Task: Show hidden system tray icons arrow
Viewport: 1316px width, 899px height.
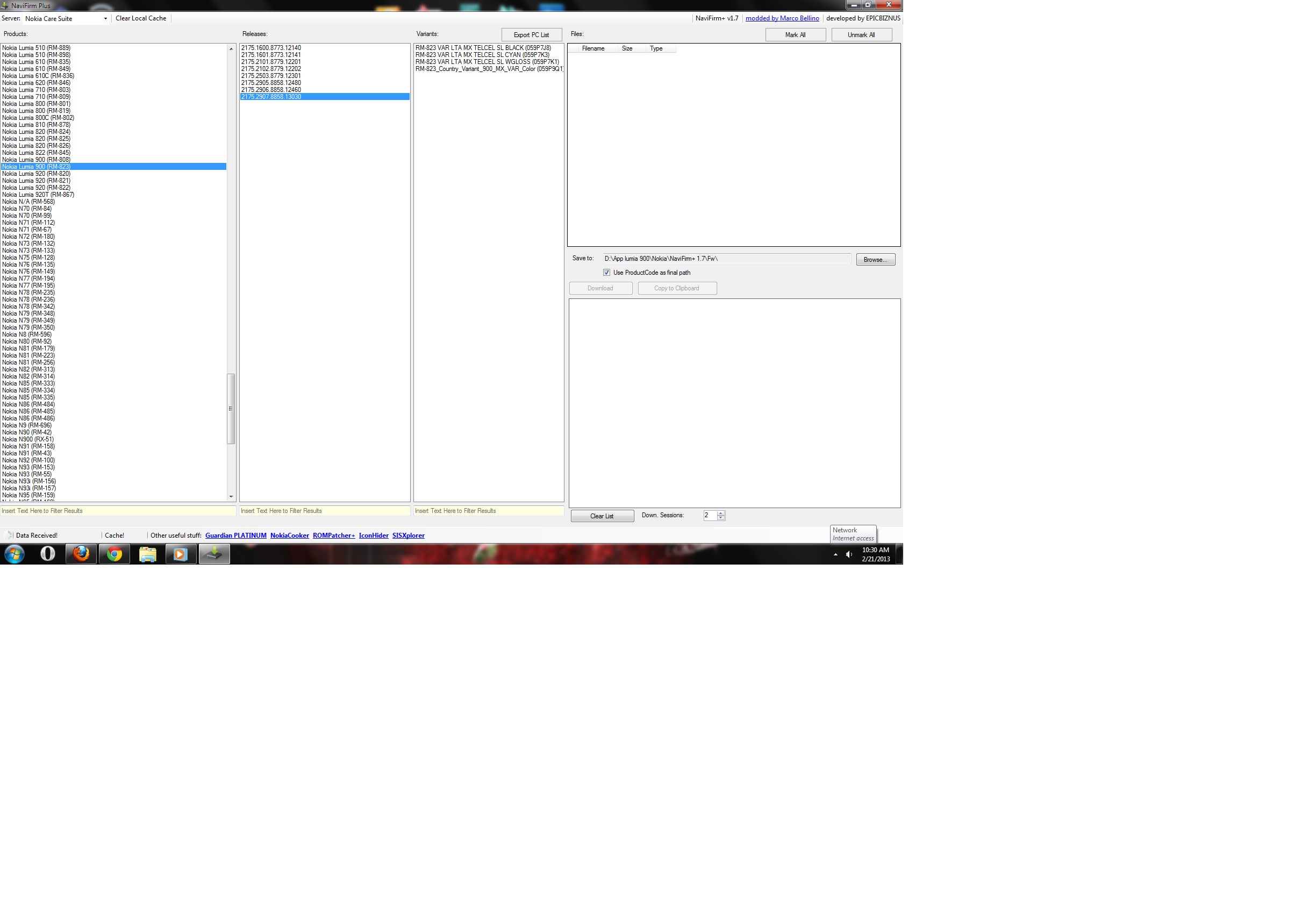Action: (x=835, y=554)
